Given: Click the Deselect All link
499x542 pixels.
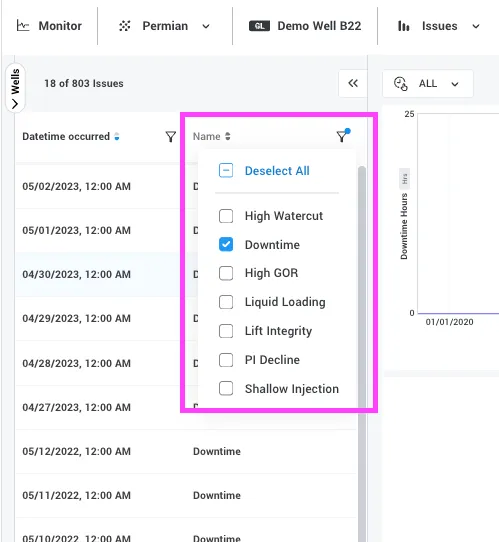Looking at the screenshot, I should click(x=277, y=171).
